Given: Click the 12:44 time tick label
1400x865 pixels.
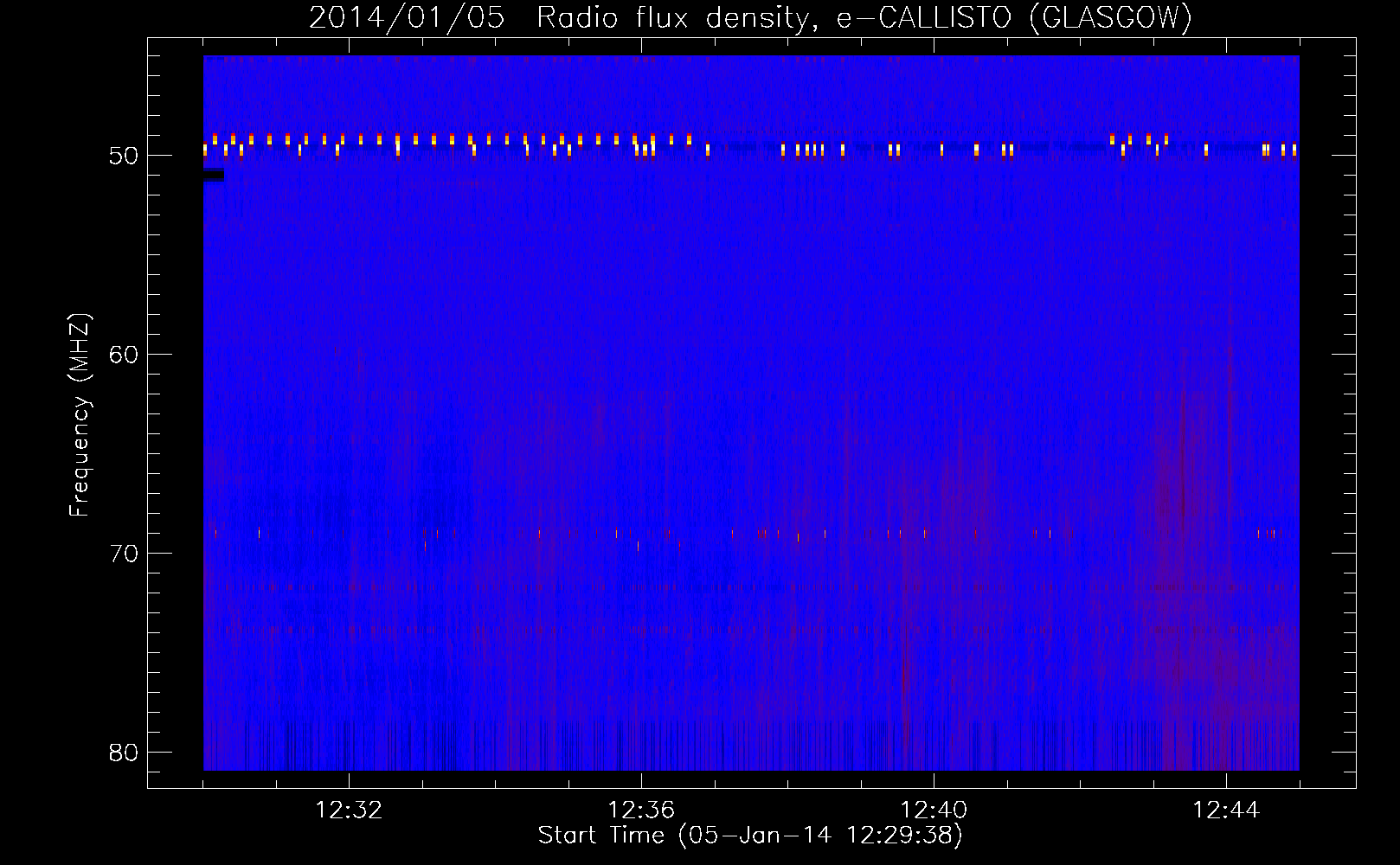Looking at the screenshot, I should pyautogui.click(x=1226, y=811).
